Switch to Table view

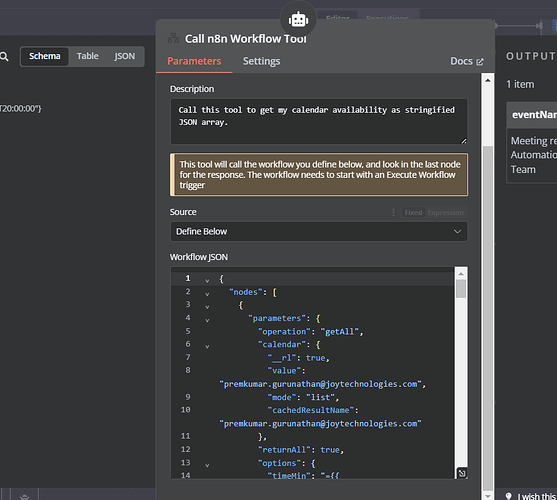coord(87,56)
